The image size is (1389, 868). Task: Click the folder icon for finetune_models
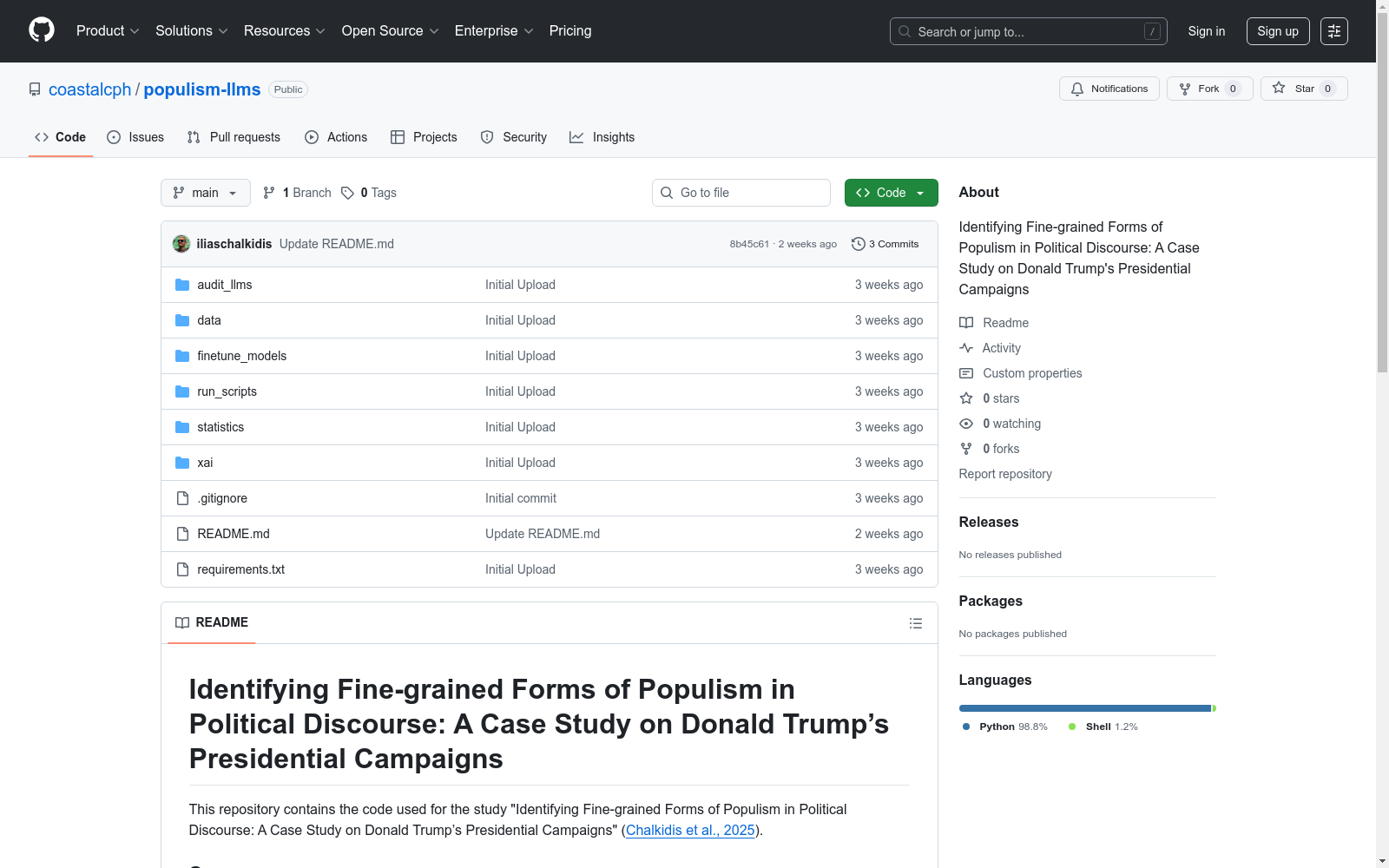tap(182, 356)
